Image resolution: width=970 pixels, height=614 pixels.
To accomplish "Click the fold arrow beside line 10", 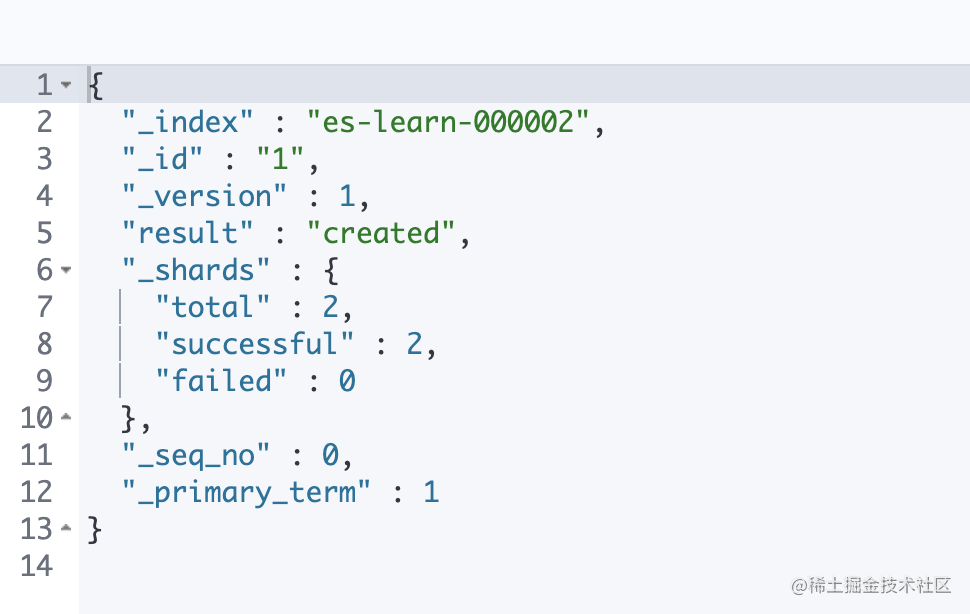I will coord(66,417).
